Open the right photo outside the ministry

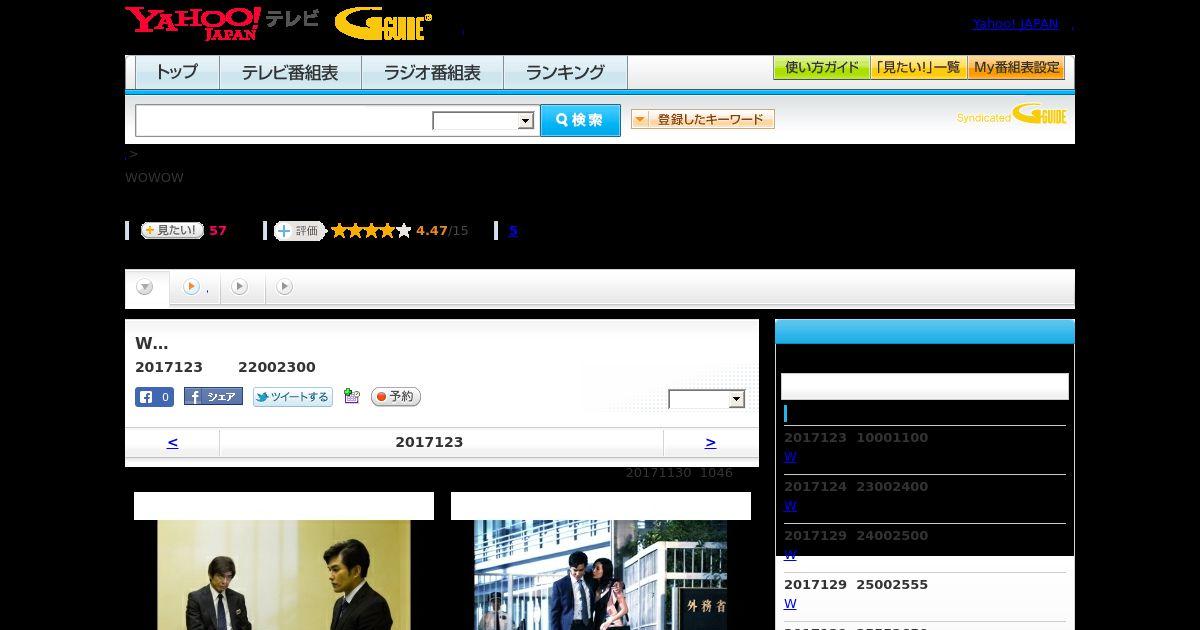pyautogui.click(x=600, y=575)
